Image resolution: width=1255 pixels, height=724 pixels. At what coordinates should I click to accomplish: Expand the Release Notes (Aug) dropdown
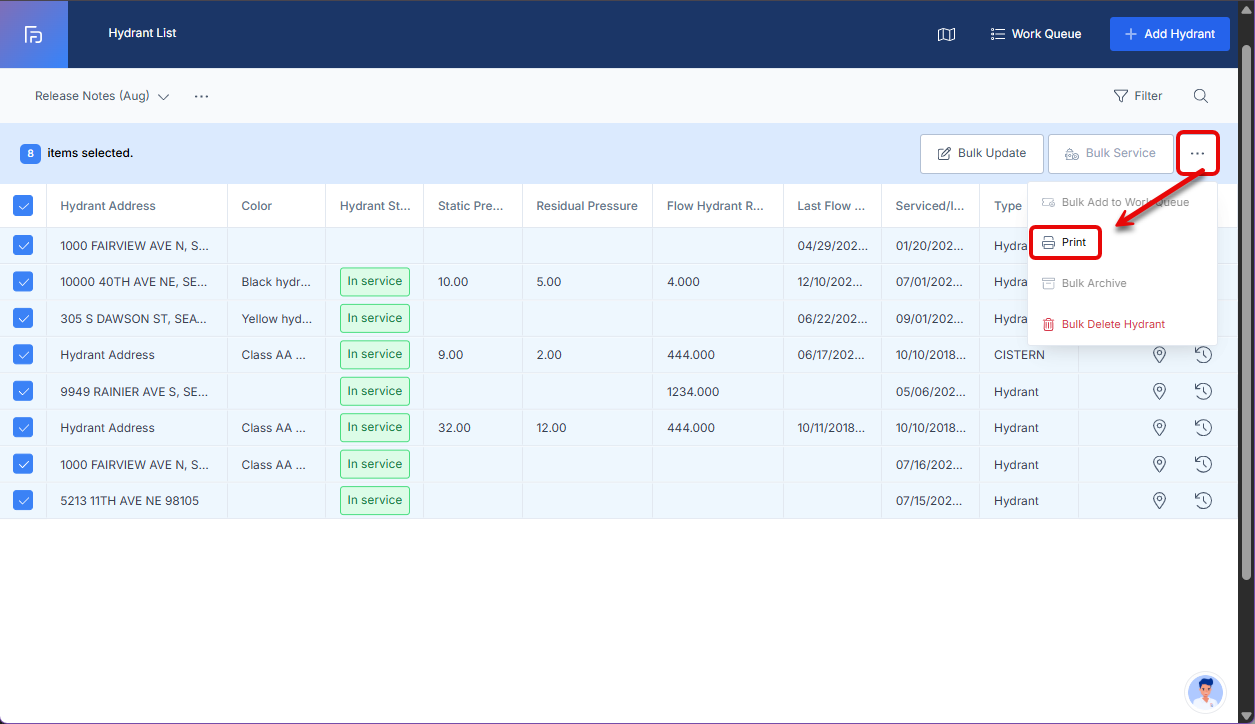tap(102, 96)
